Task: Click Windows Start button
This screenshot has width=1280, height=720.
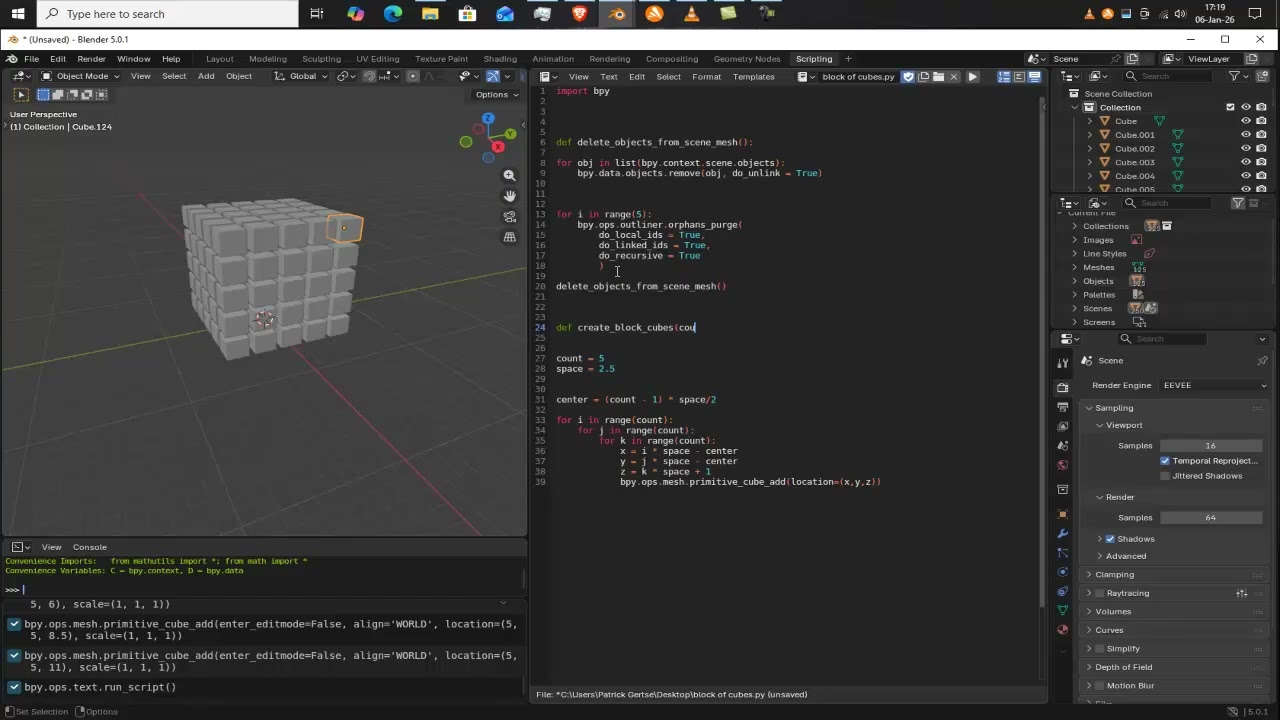Action: point(18,14)
